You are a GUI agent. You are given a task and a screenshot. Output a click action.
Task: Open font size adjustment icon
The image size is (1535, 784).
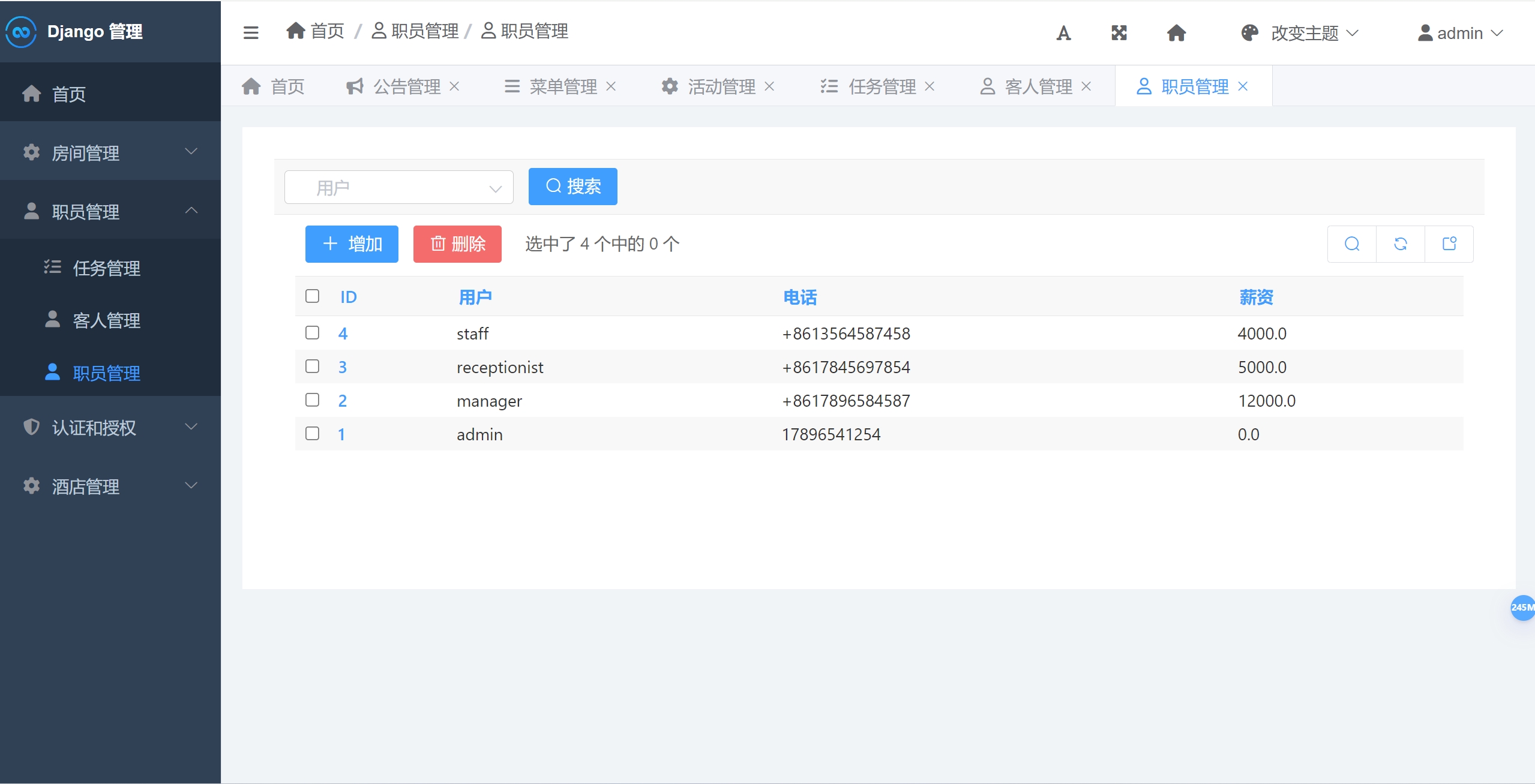pyautogui.click(x=1063, y=33)
